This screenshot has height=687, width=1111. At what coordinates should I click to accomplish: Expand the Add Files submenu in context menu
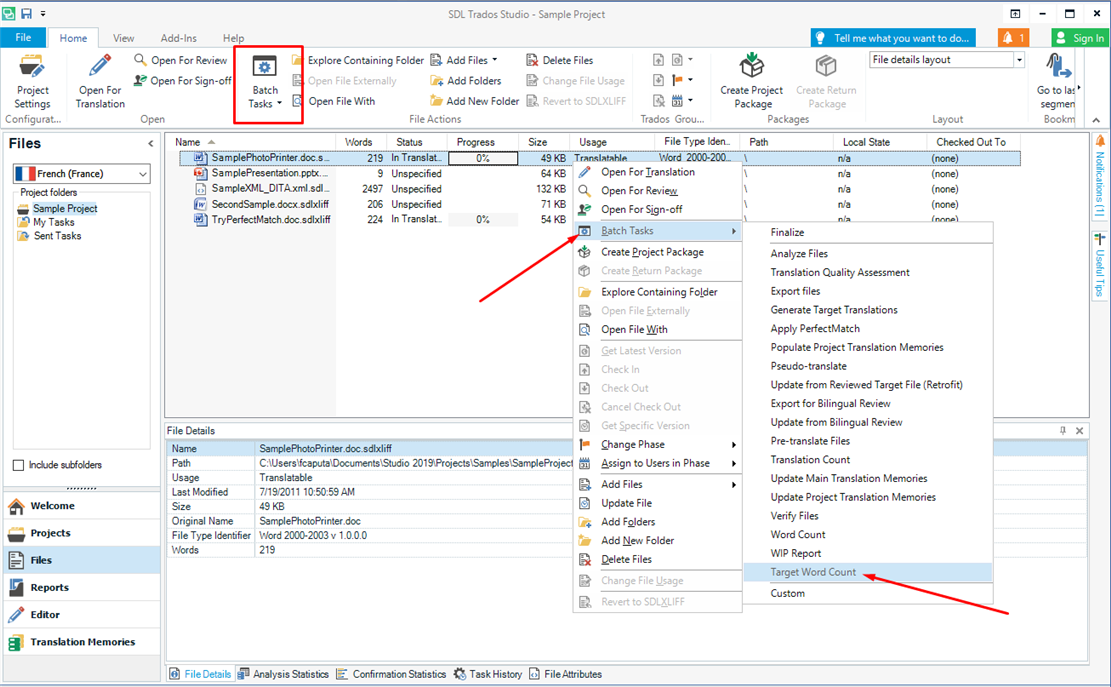pyautogui.click(x=658, y=484)
